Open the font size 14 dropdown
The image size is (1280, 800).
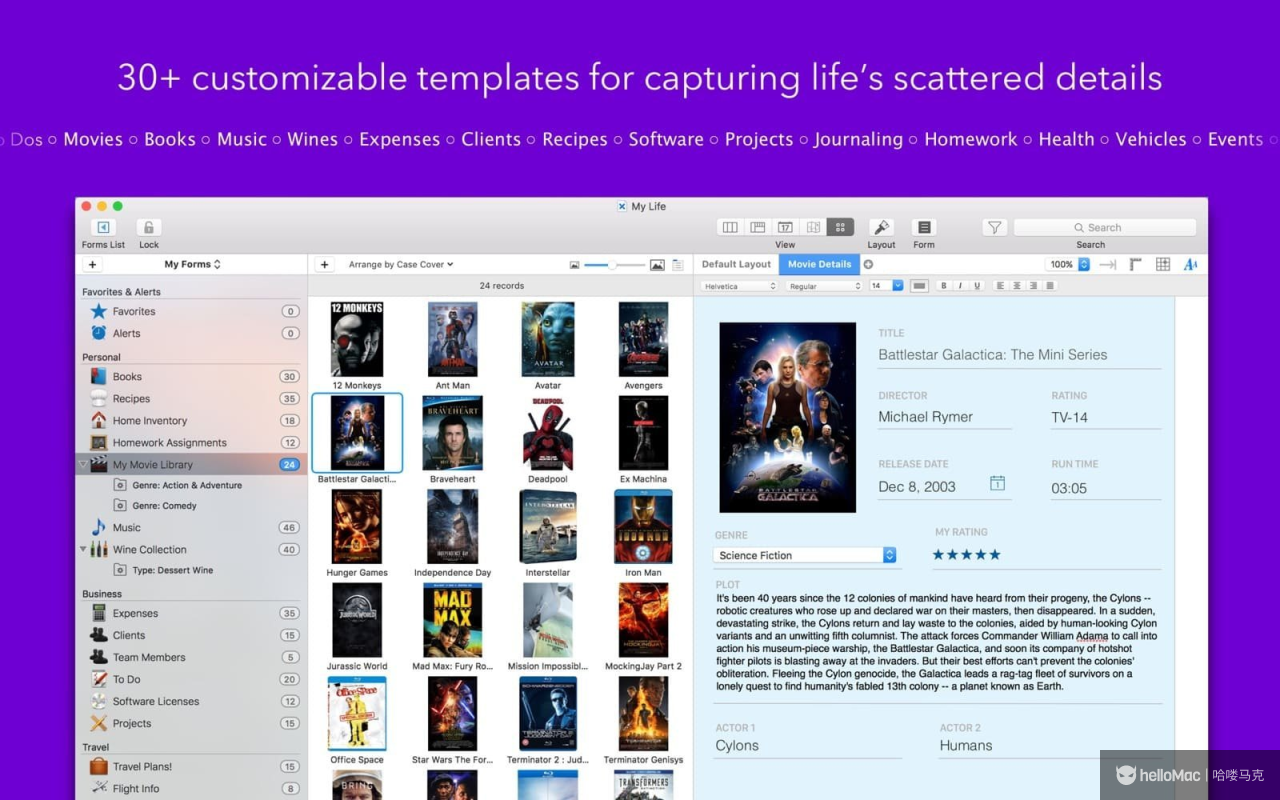pos(886,286)
